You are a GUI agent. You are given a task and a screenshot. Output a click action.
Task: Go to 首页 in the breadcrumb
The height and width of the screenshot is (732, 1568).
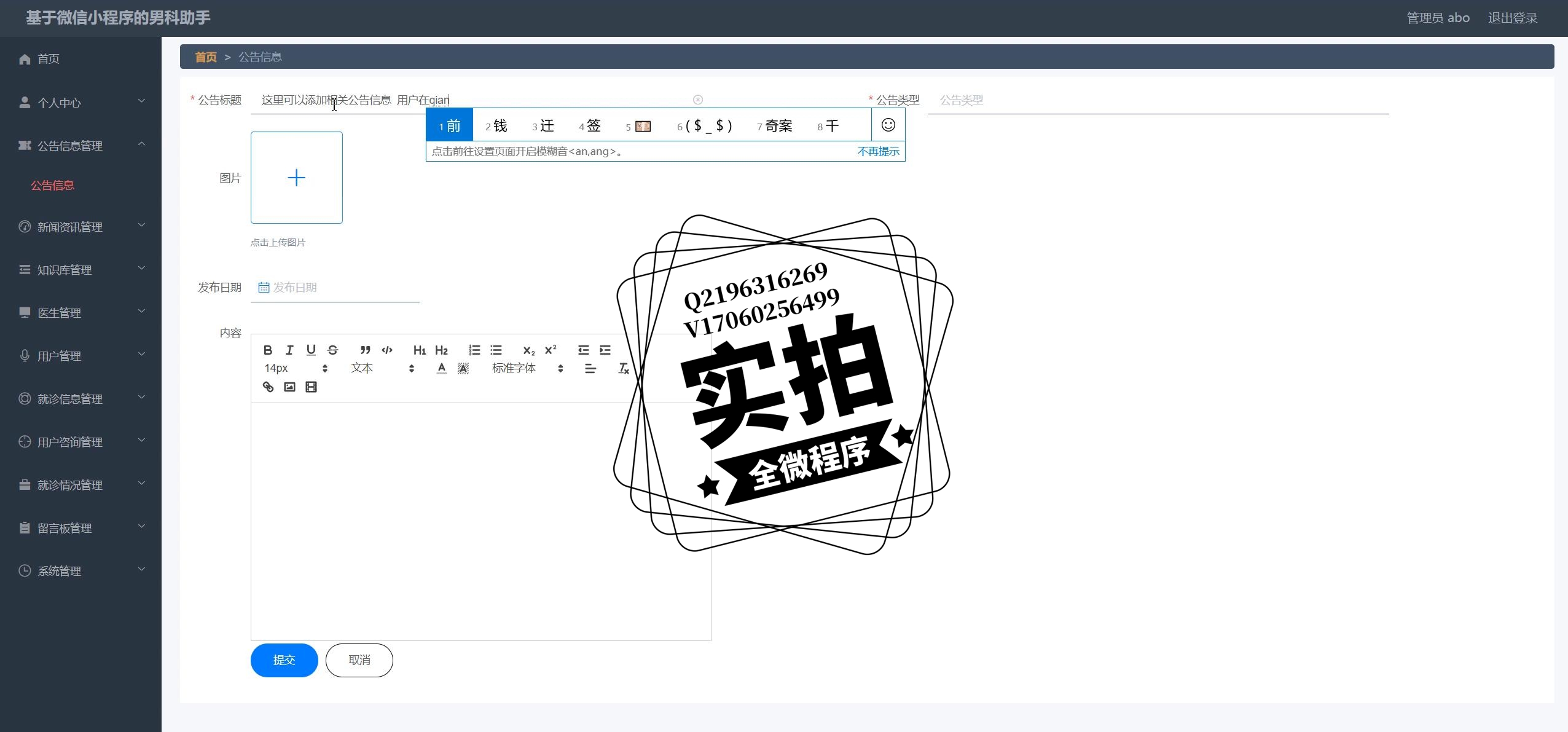206,57
